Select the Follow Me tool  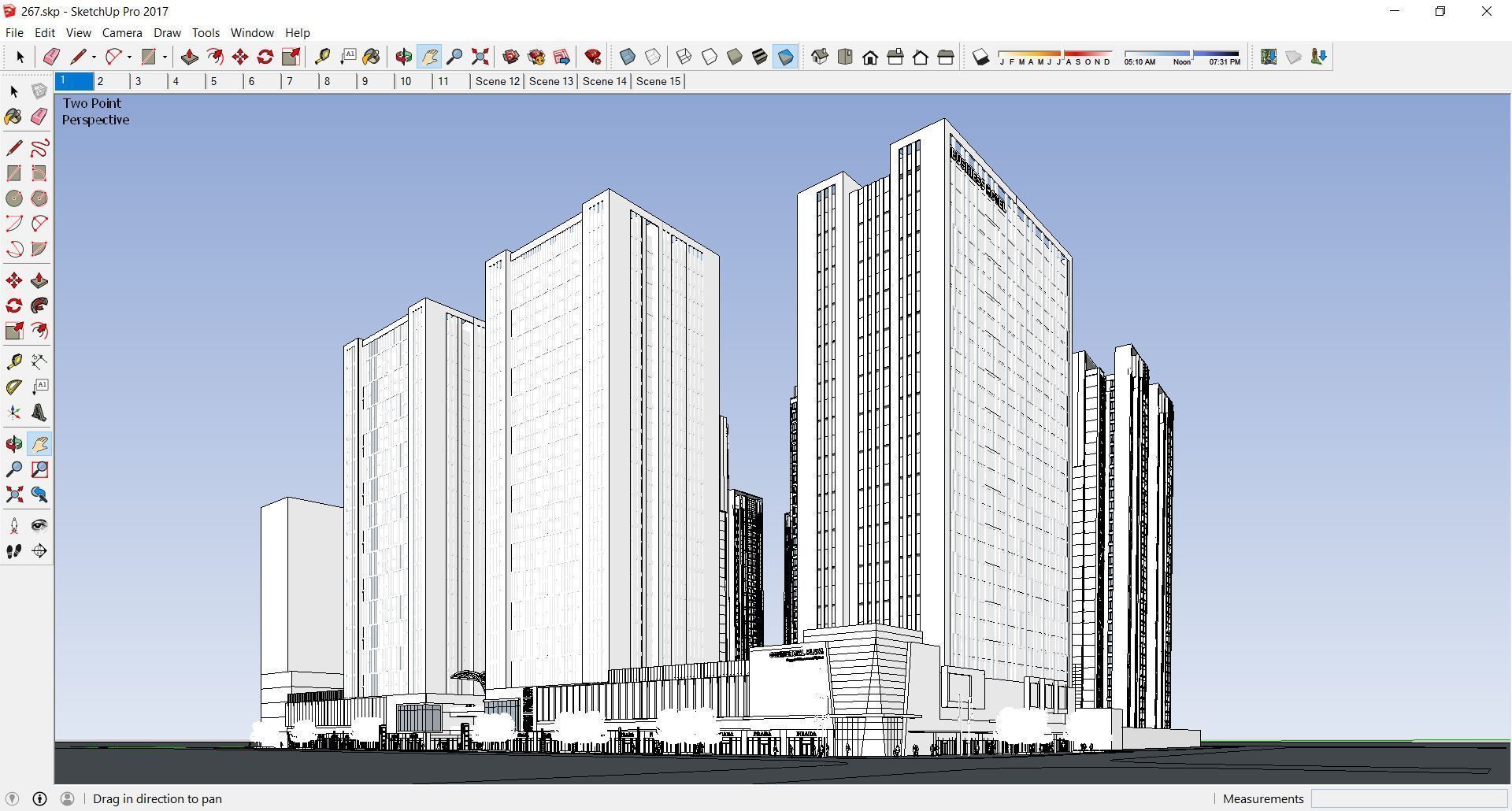coord(39,306)
